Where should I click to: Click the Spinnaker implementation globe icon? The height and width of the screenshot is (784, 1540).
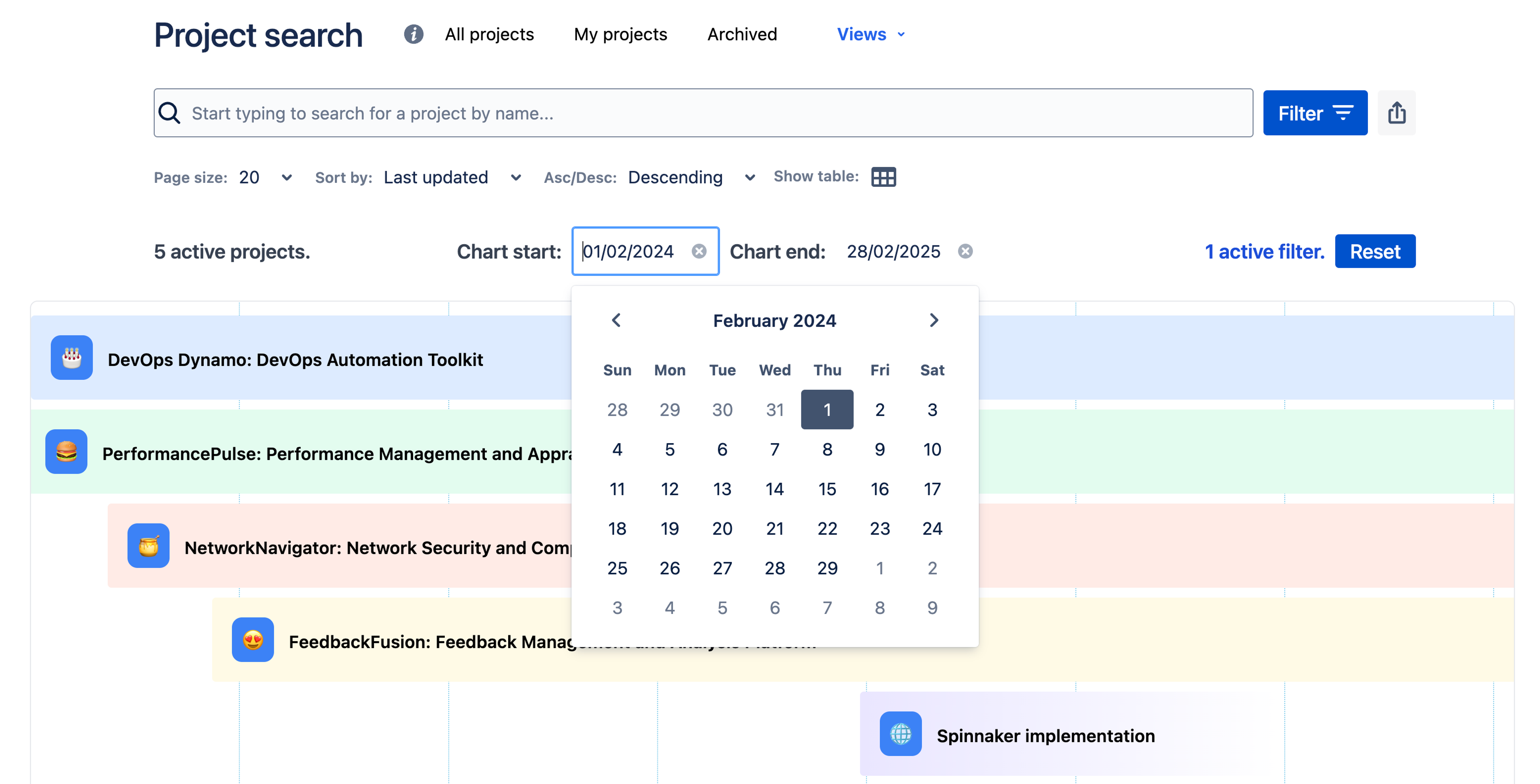coord(900,734)
